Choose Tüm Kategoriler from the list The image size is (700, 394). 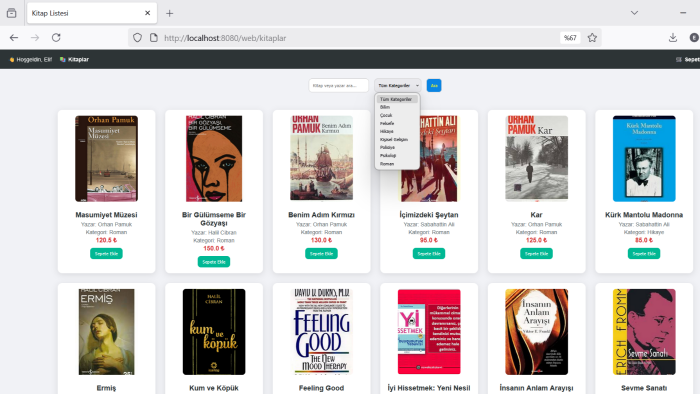pos(397,100)
